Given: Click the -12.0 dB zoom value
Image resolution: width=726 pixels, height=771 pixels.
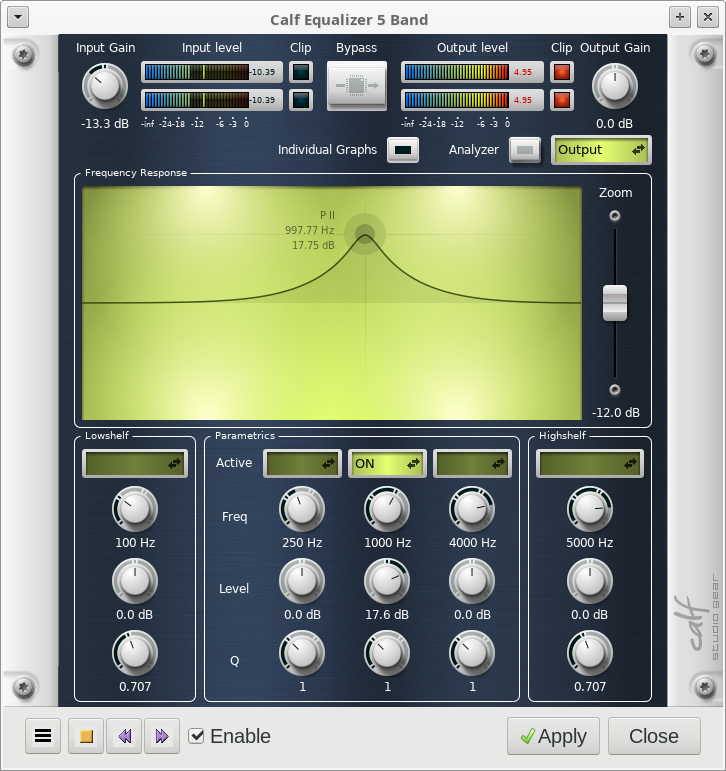Looking at the screenshot, I should [615, 413].
